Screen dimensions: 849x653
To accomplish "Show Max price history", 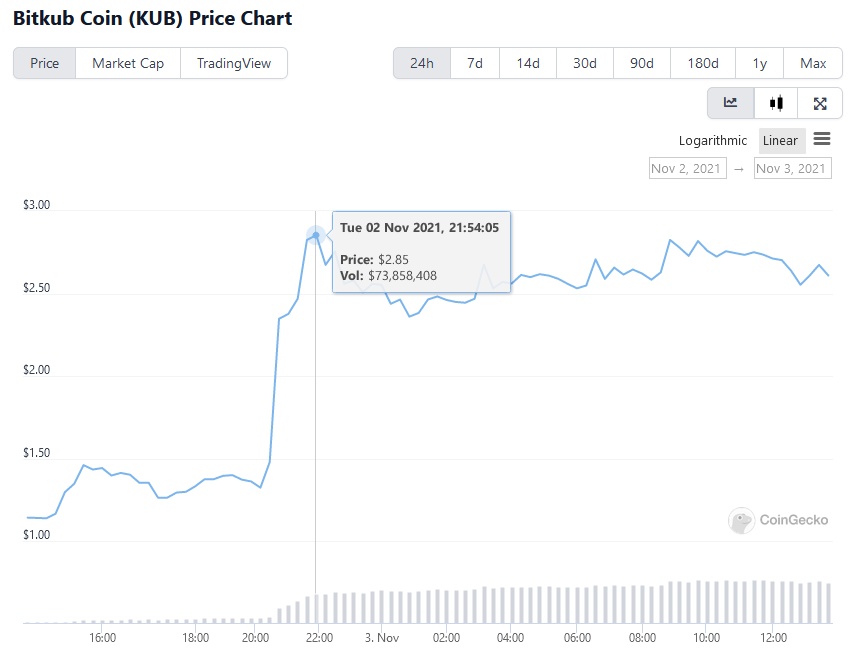I will click(813, 63).
